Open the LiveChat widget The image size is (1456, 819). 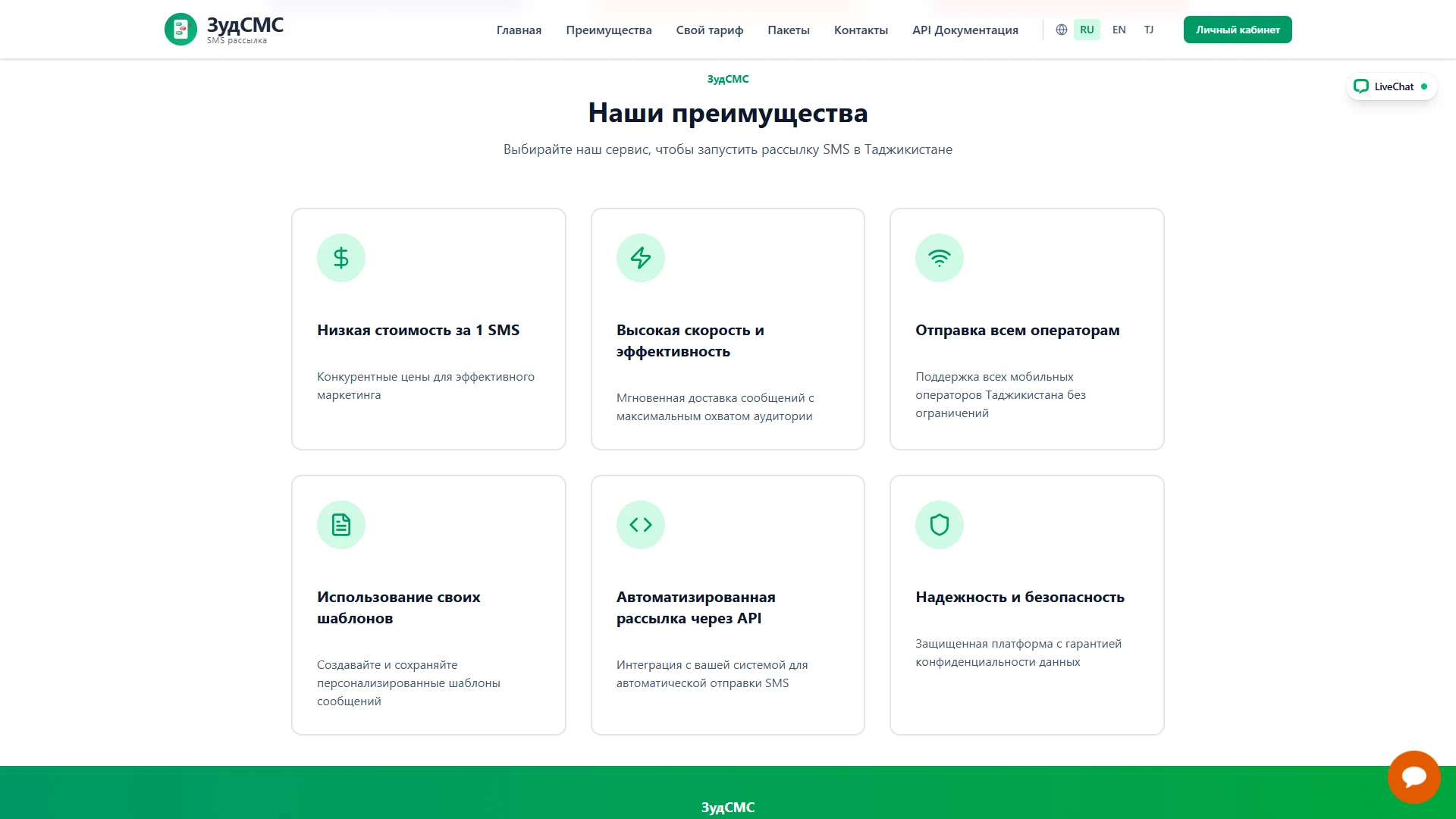coord(1392,86)
